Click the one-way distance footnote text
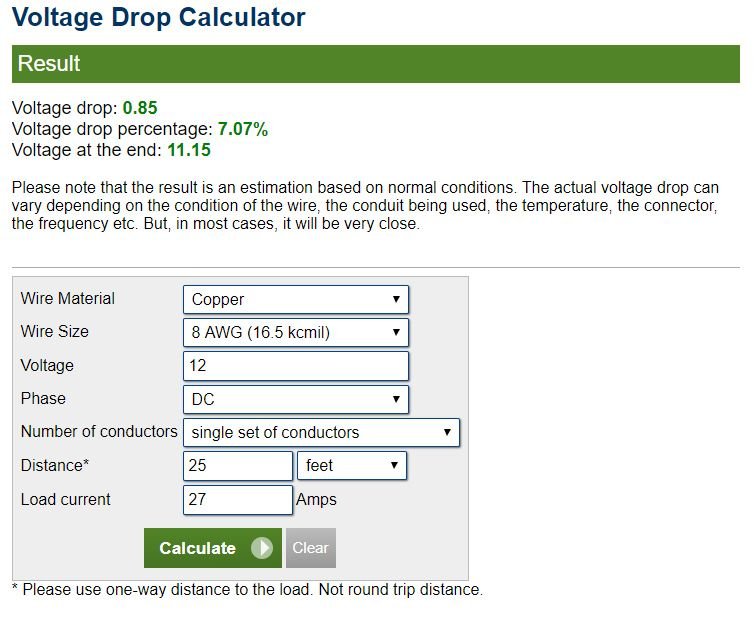The height and width of the screenshot is (632, 756). point(247,589)
